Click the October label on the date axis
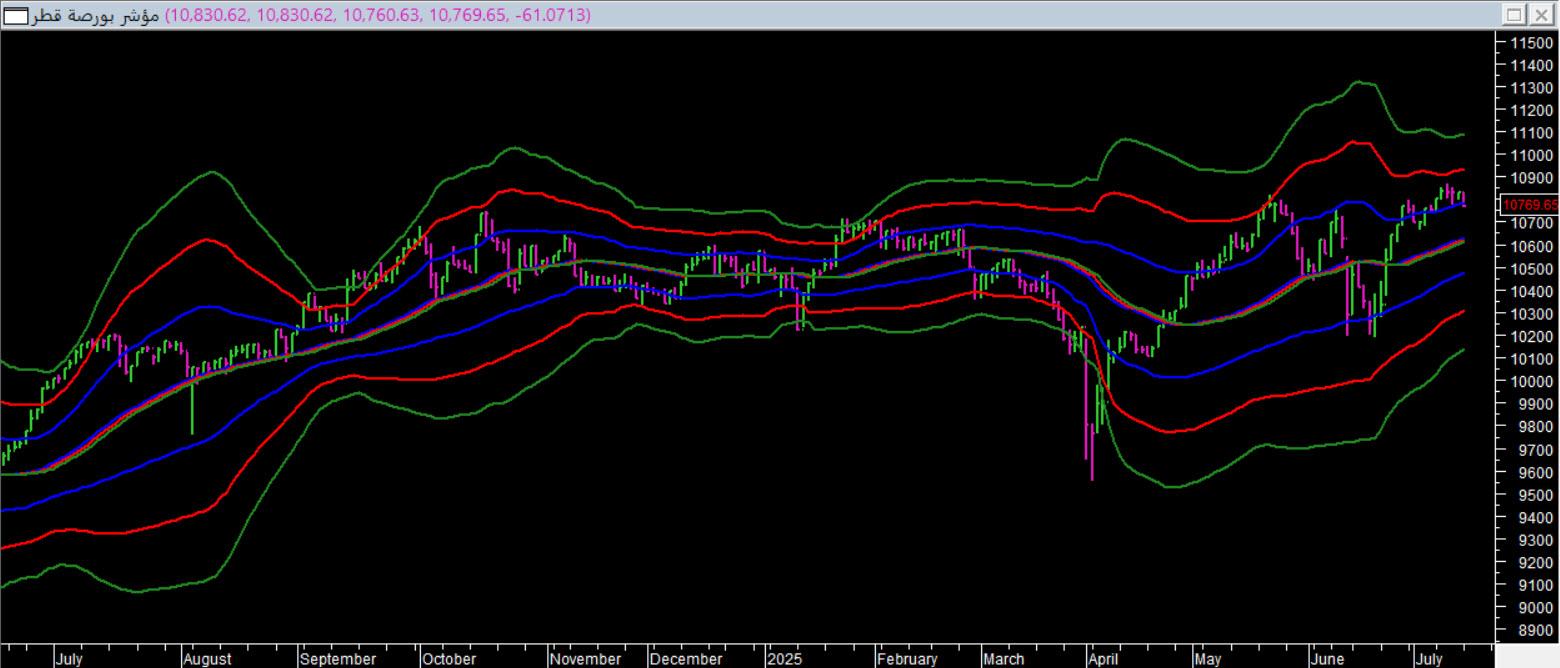The height and width of the screenshot is (668, 1560). (x=449, y=659)
